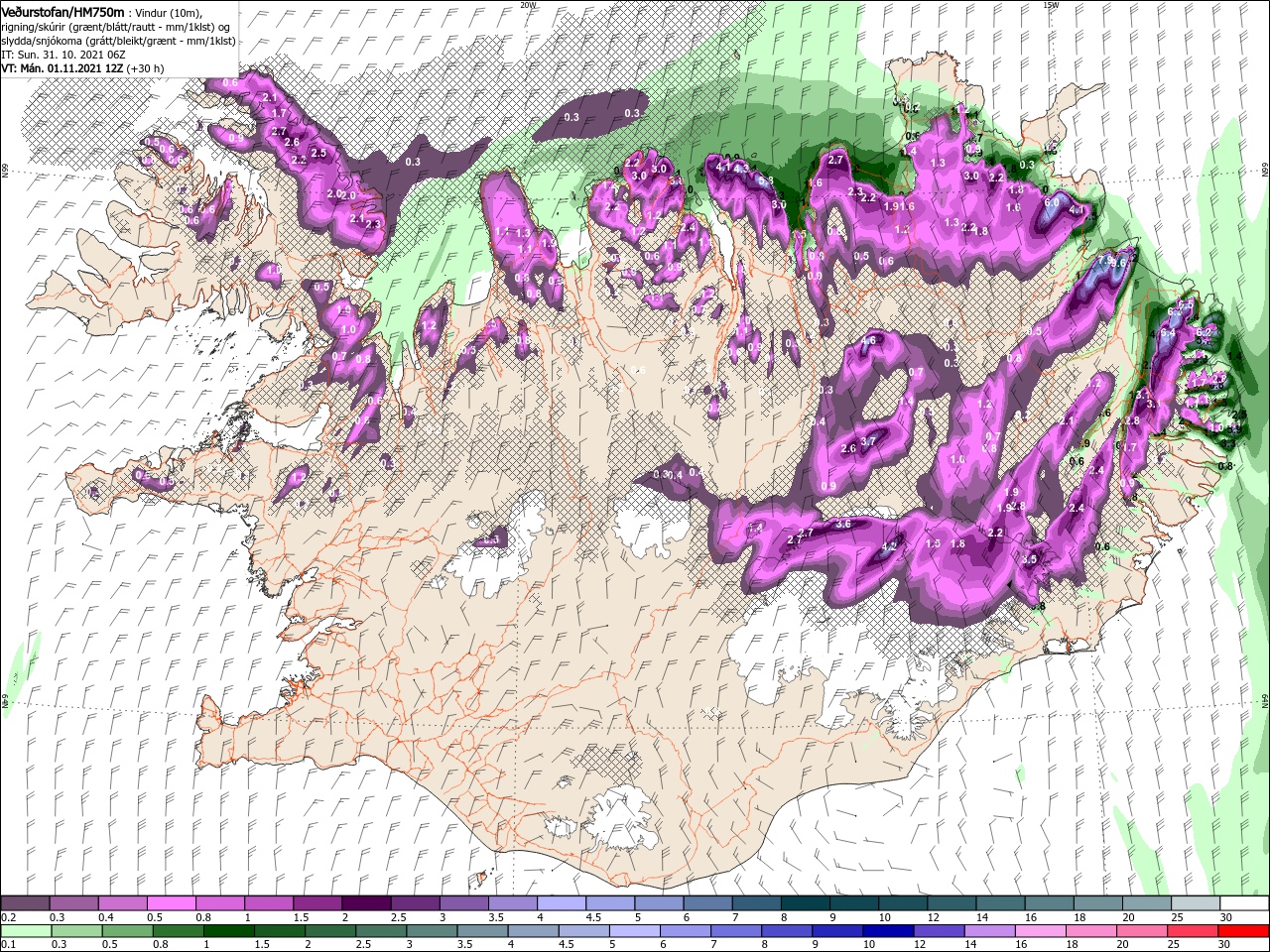Click the 0.2 label on the legend

tap(8, 917)
